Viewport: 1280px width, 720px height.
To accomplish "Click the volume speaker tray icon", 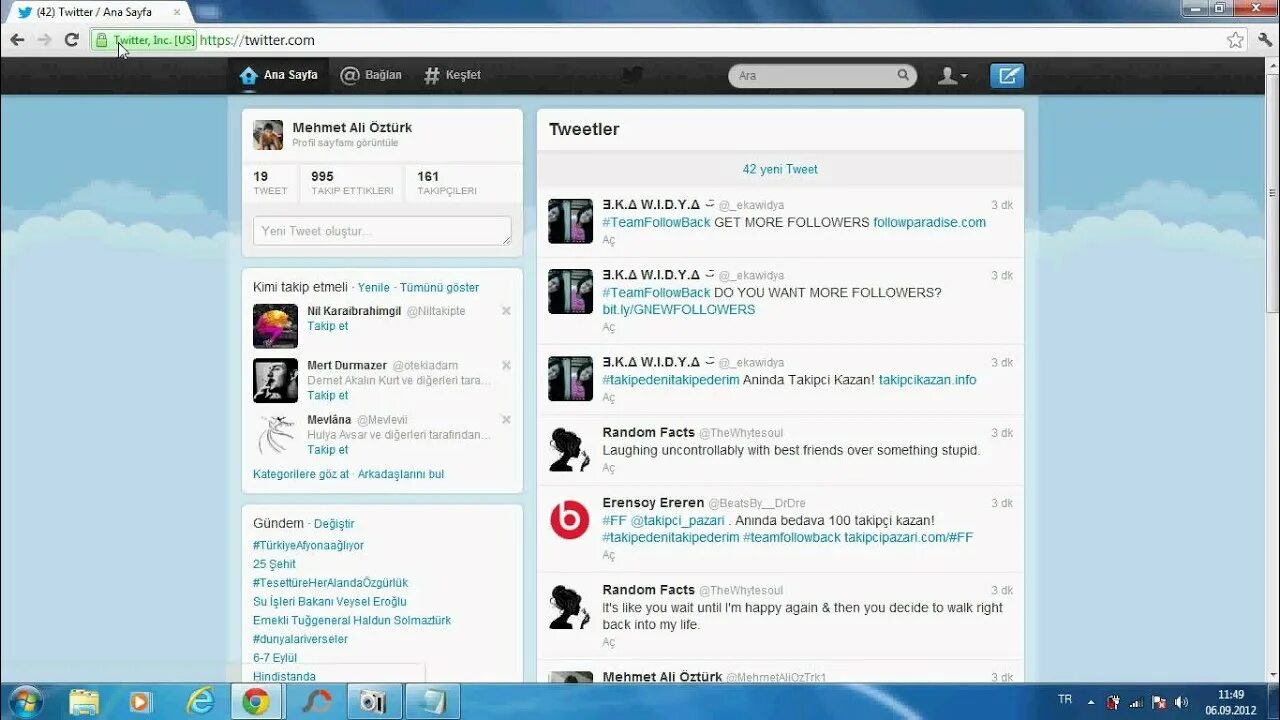I will coord(1181,702).
